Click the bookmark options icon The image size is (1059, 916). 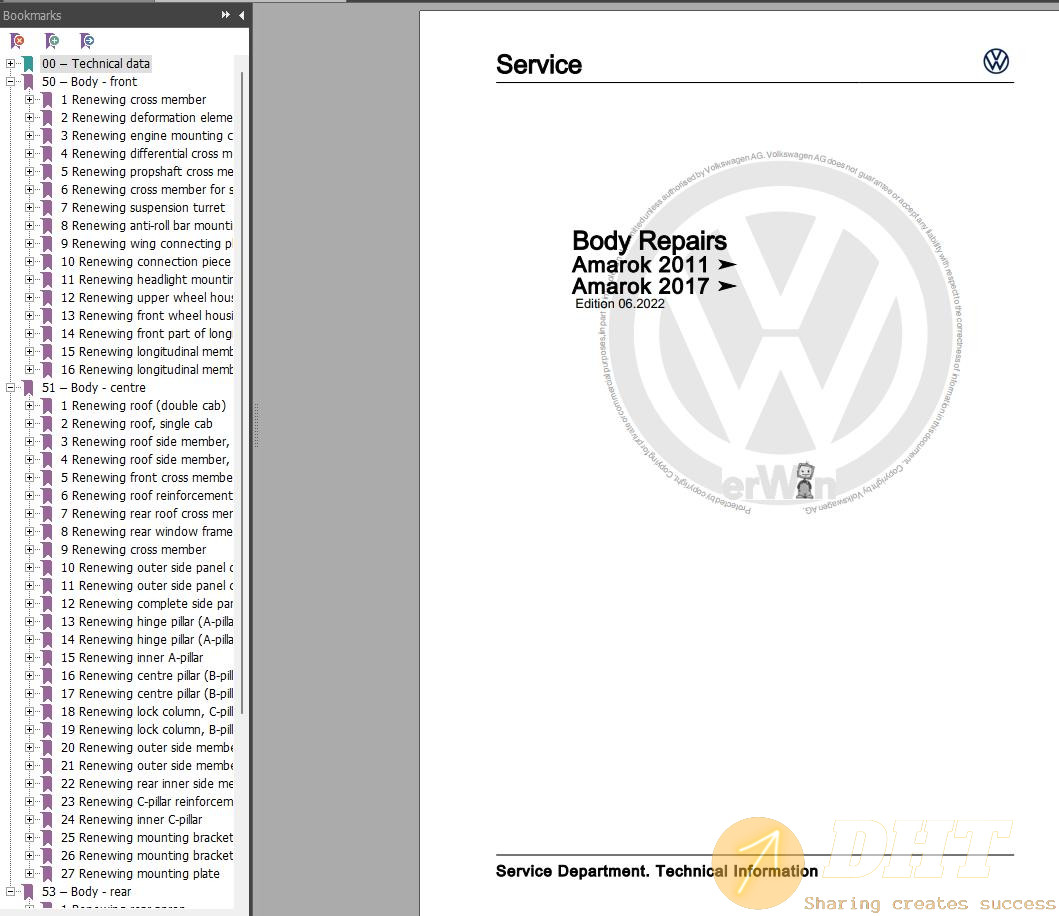tap(86, 41)
